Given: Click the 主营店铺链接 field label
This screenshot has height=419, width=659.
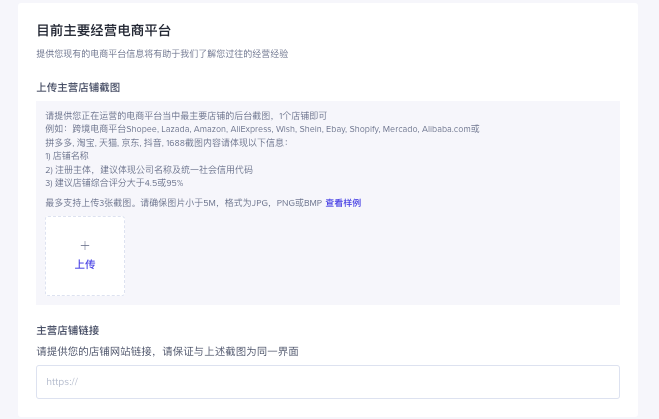Looking at the screenshot, I should pyautogui.click(x=67, y=330).
